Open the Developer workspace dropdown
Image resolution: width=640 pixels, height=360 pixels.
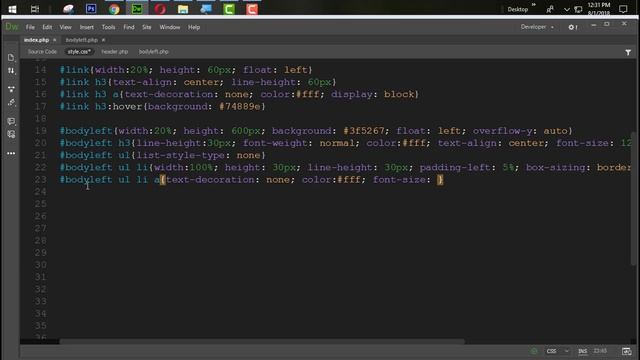537,27
